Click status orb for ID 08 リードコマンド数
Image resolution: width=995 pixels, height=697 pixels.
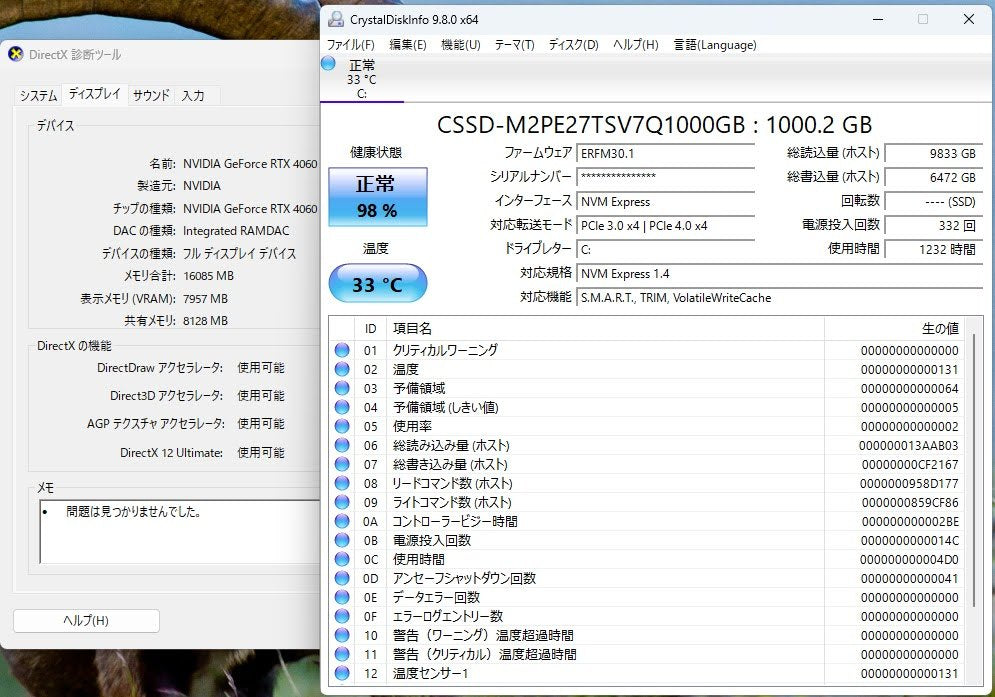[x=342, y=483]
